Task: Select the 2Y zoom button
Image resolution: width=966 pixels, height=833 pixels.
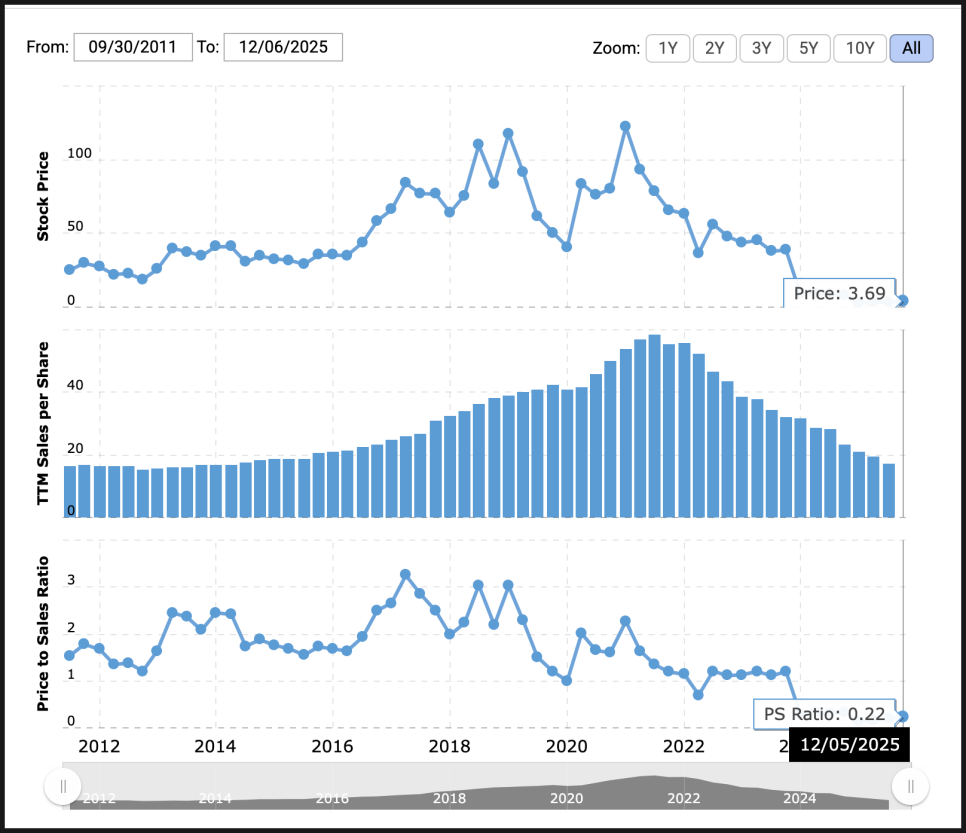Action: 715,48
